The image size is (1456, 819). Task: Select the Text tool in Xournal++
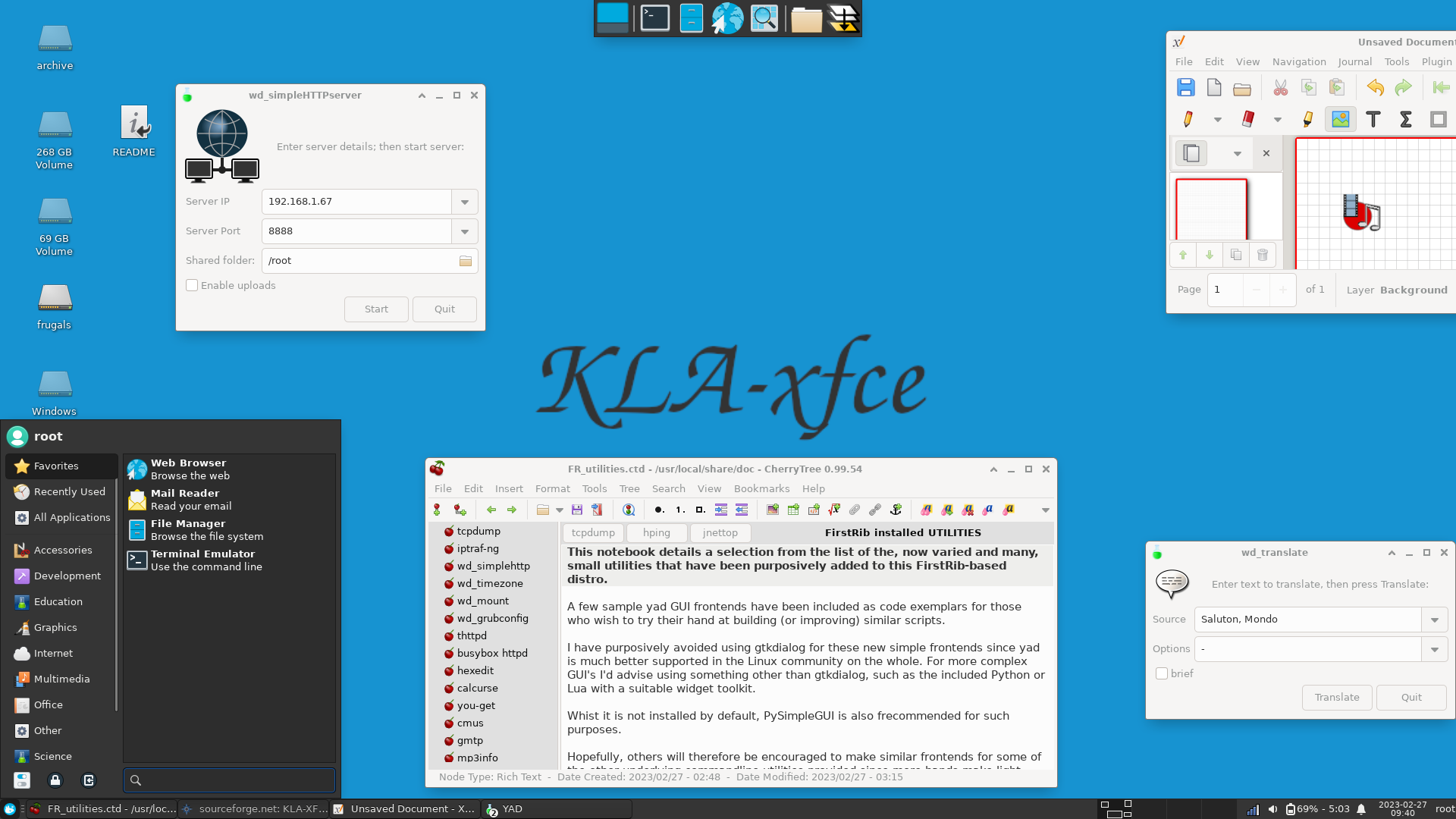pyautogui.click(x=1373, y=119)
